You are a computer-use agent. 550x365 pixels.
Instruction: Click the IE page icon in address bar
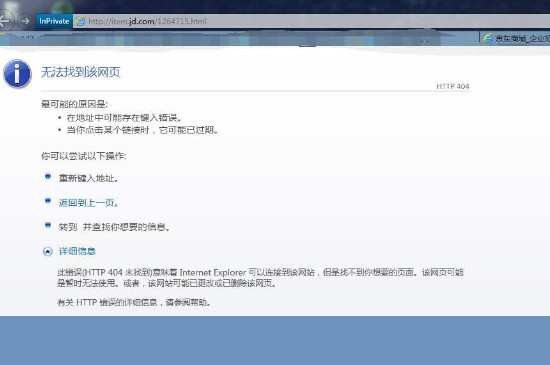[81, 21]
